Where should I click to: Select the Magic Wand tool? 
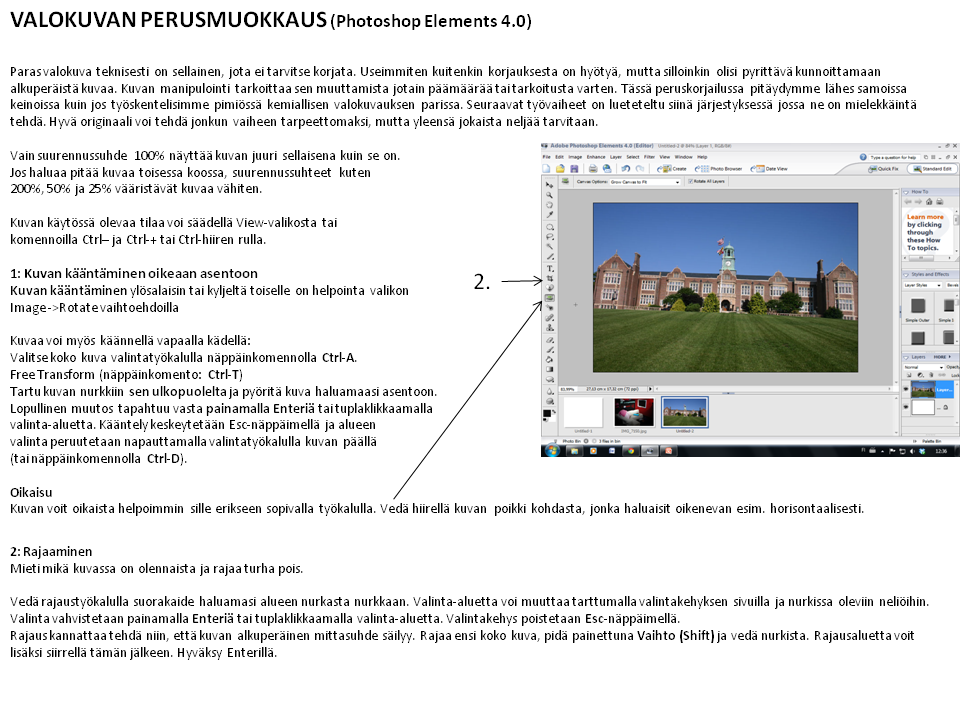coord(550,247)
